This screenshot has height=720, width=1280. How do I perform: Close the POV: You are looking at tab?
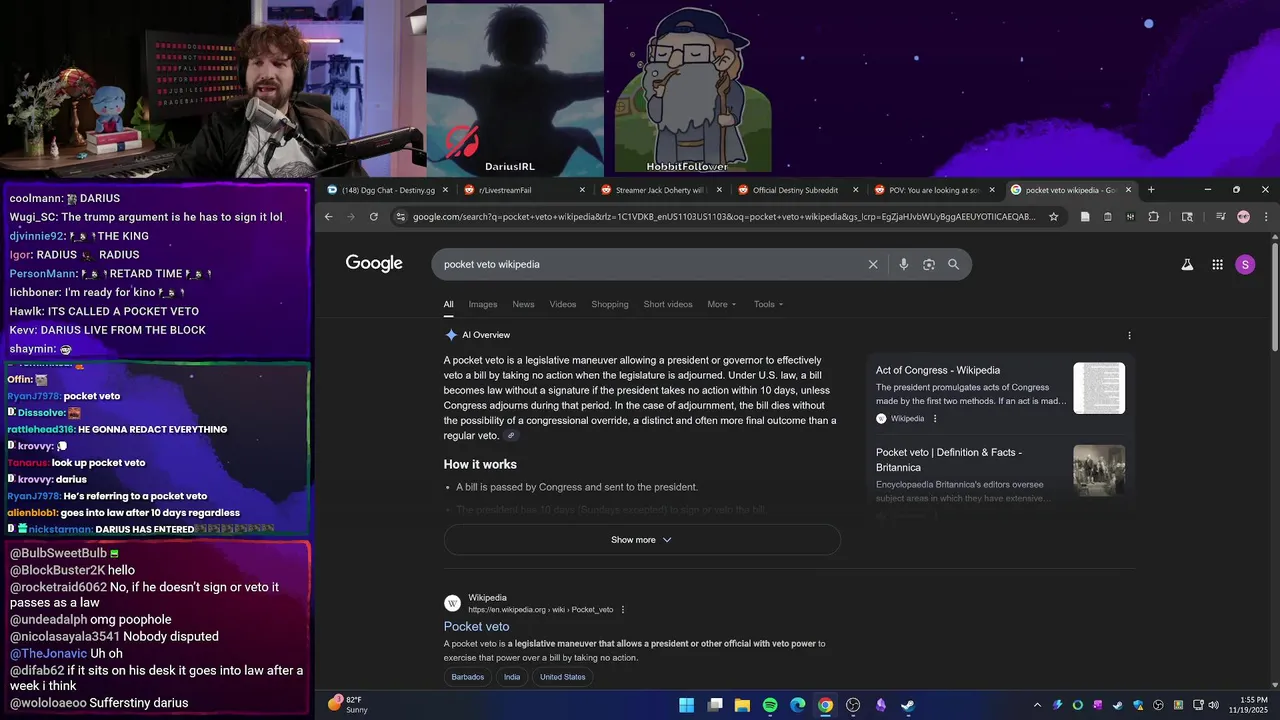click(992, 190)
